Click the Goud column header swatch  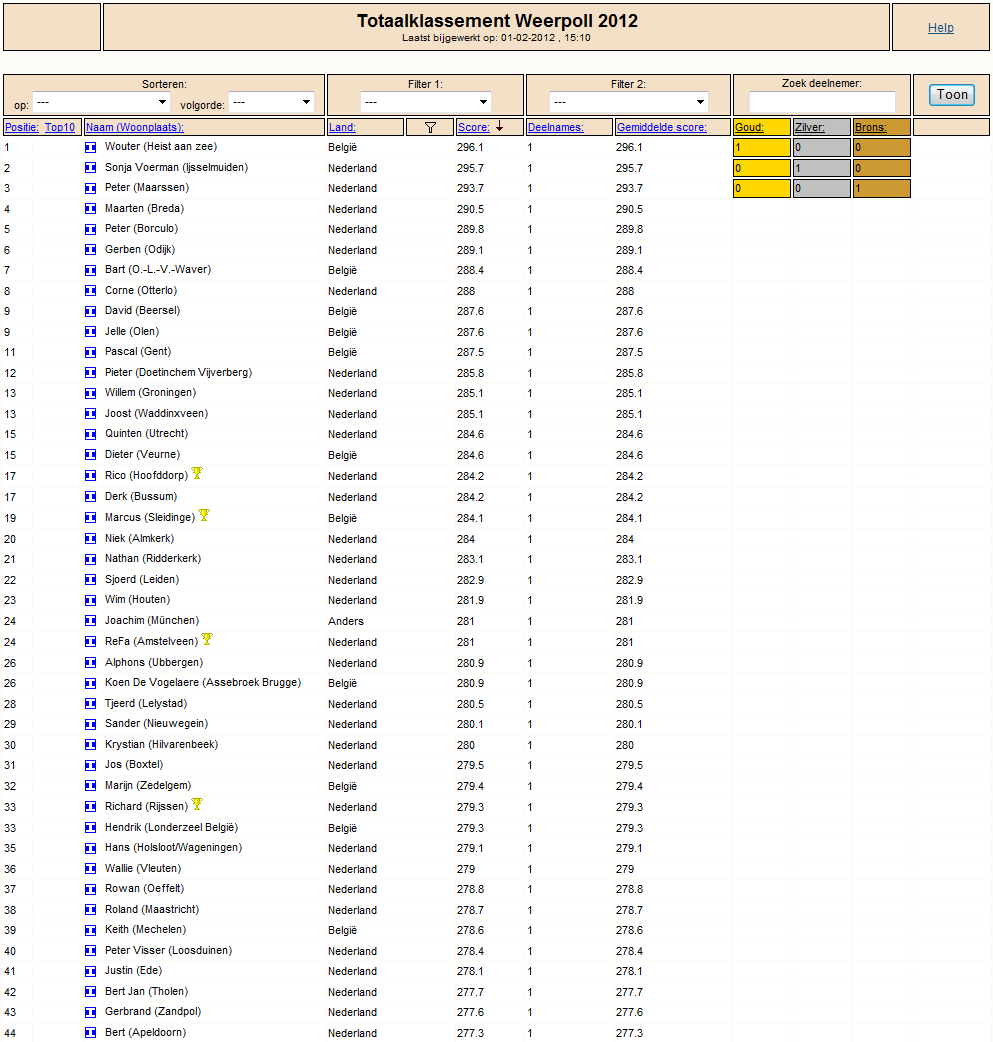pyautogui.click(x=761, y=127)
